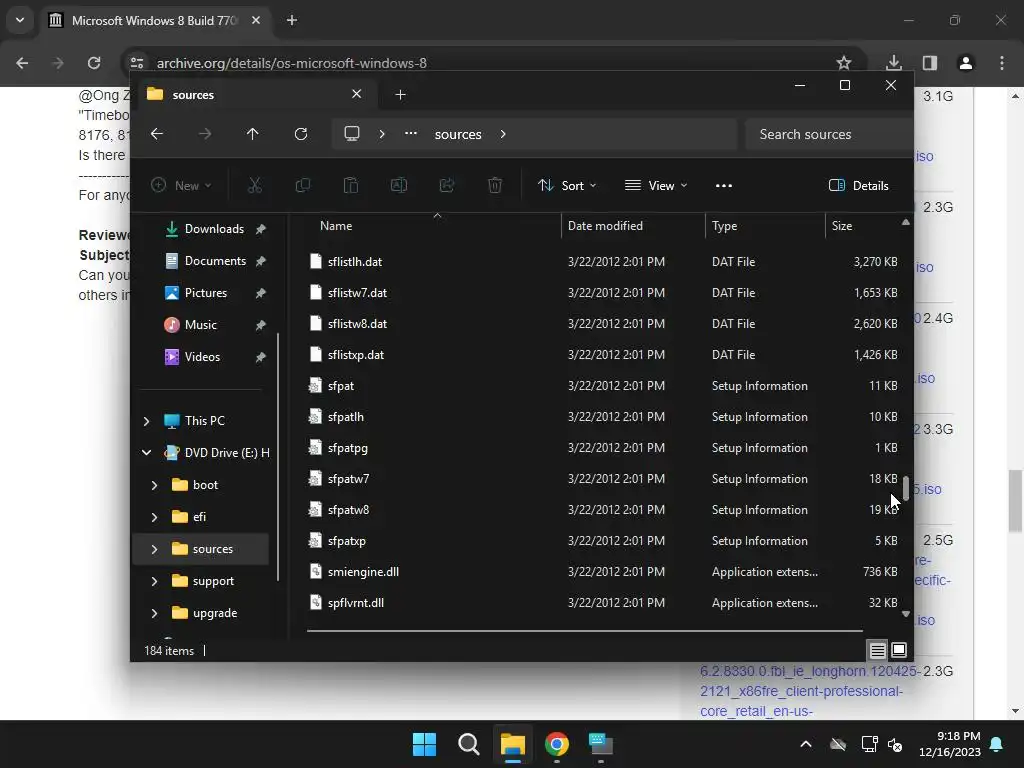This screenshot has height=768, width=1024.
Task: Open the Sort dropdown
Action: [567, 185]
